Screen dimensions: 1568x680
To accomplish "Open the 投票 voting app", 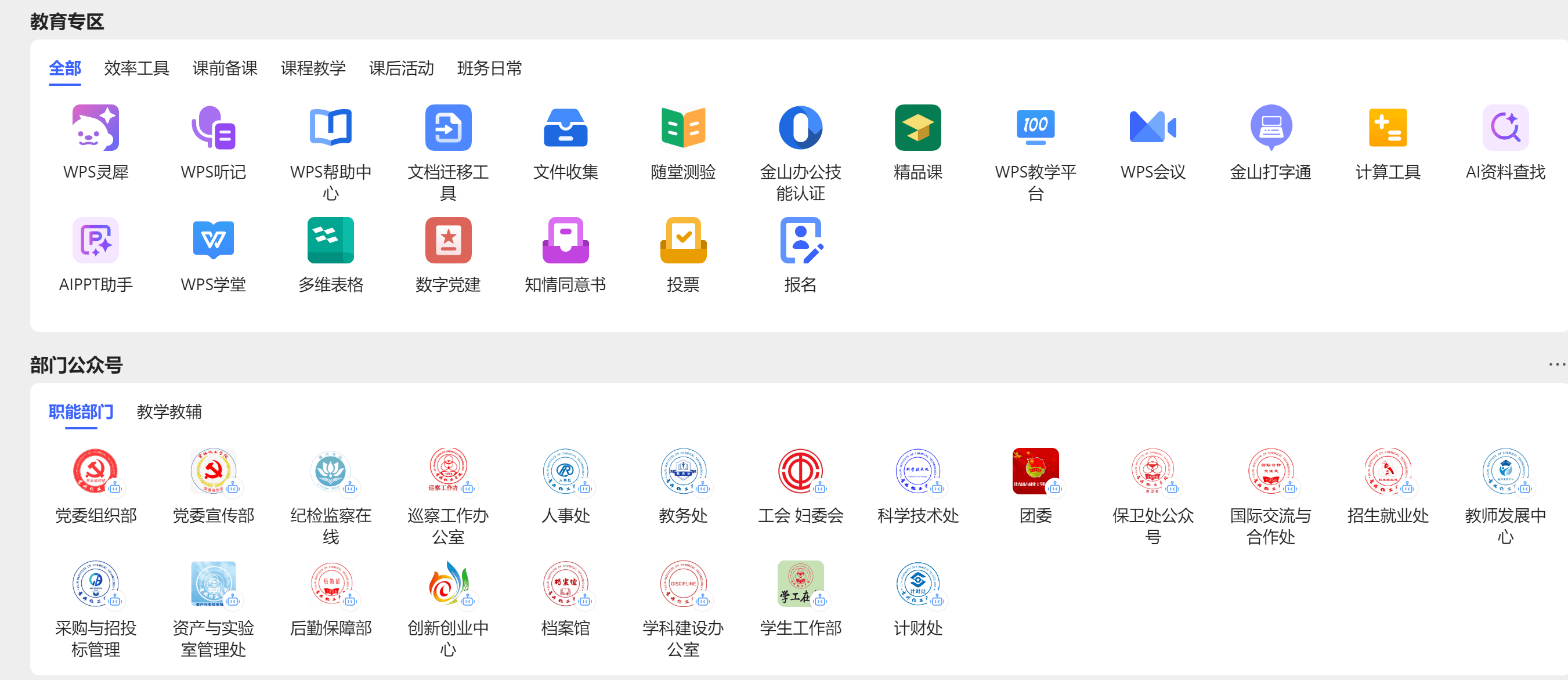I will tap(683, 240).
